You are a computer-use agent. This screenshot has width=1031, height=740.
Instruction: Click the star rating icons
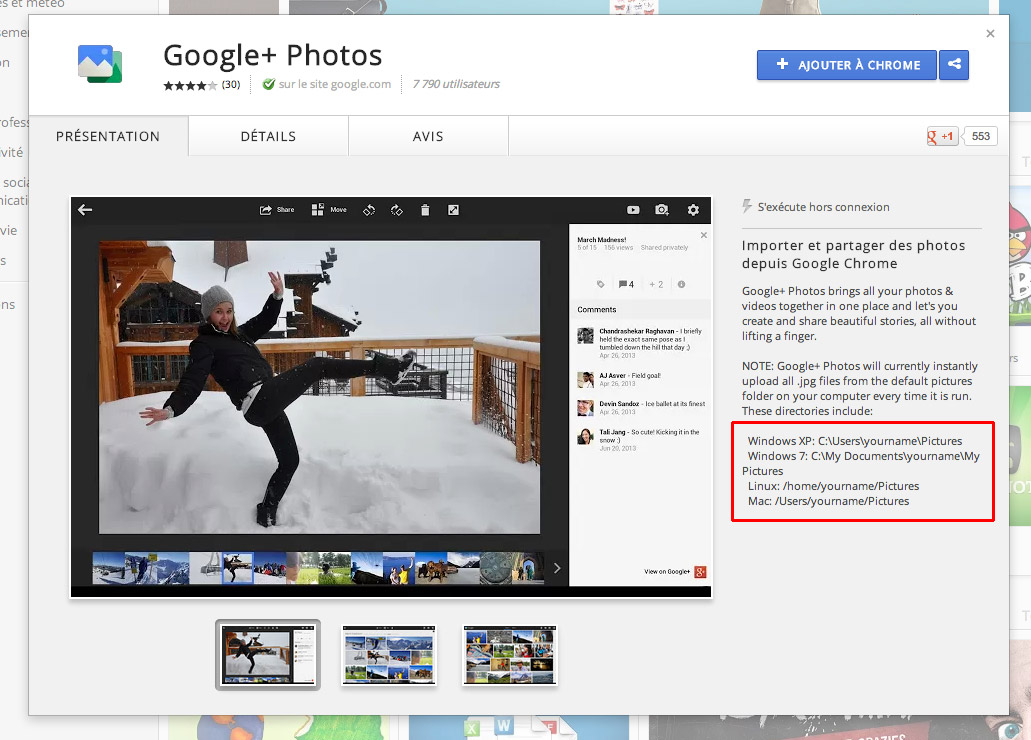190,85
